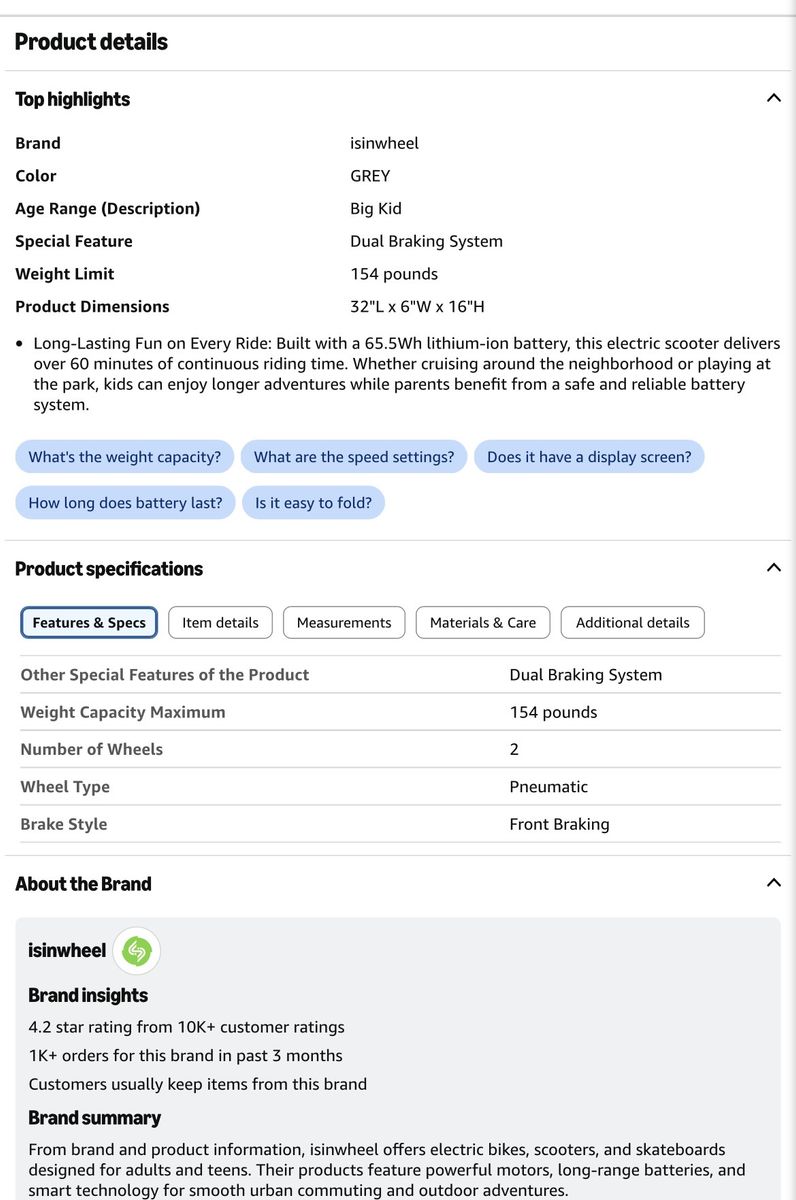Click the isinwheel brand name in About section

click(67, 951)
